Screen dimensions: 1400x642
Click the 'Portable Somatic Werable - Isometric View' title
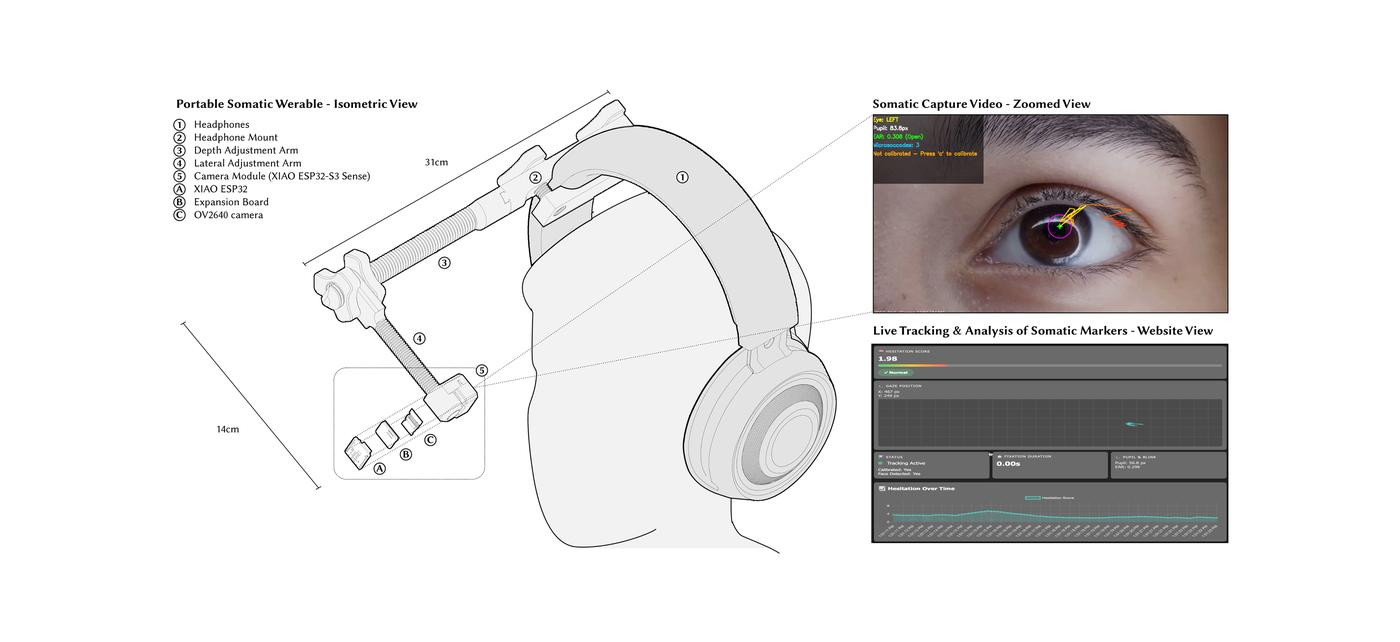(297, 104)
